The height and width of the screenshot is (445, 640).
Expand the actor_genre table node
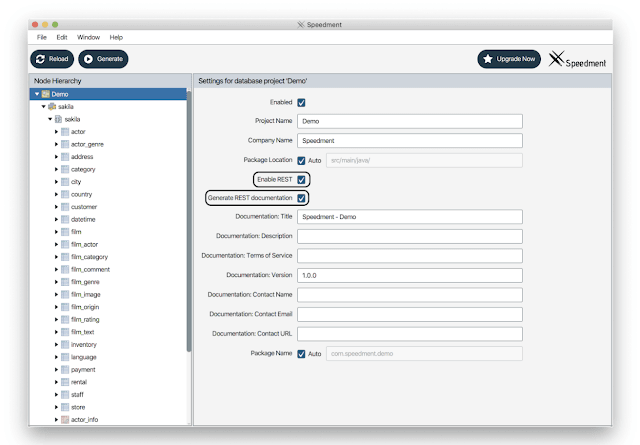[56, 144]
